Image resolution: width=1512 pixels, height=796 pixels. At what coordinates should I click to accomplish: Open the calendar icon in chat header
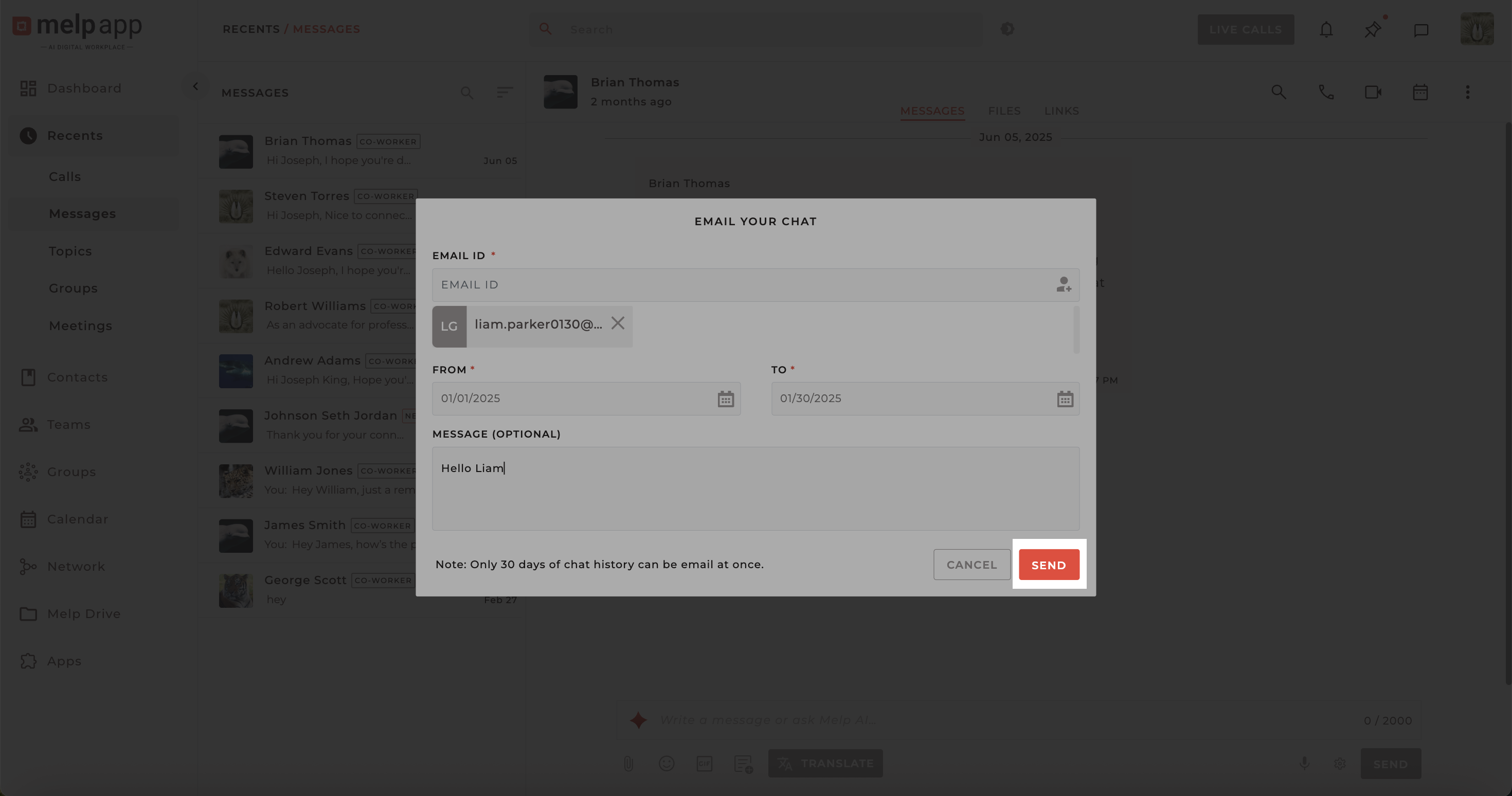[x=1420, y=92]
